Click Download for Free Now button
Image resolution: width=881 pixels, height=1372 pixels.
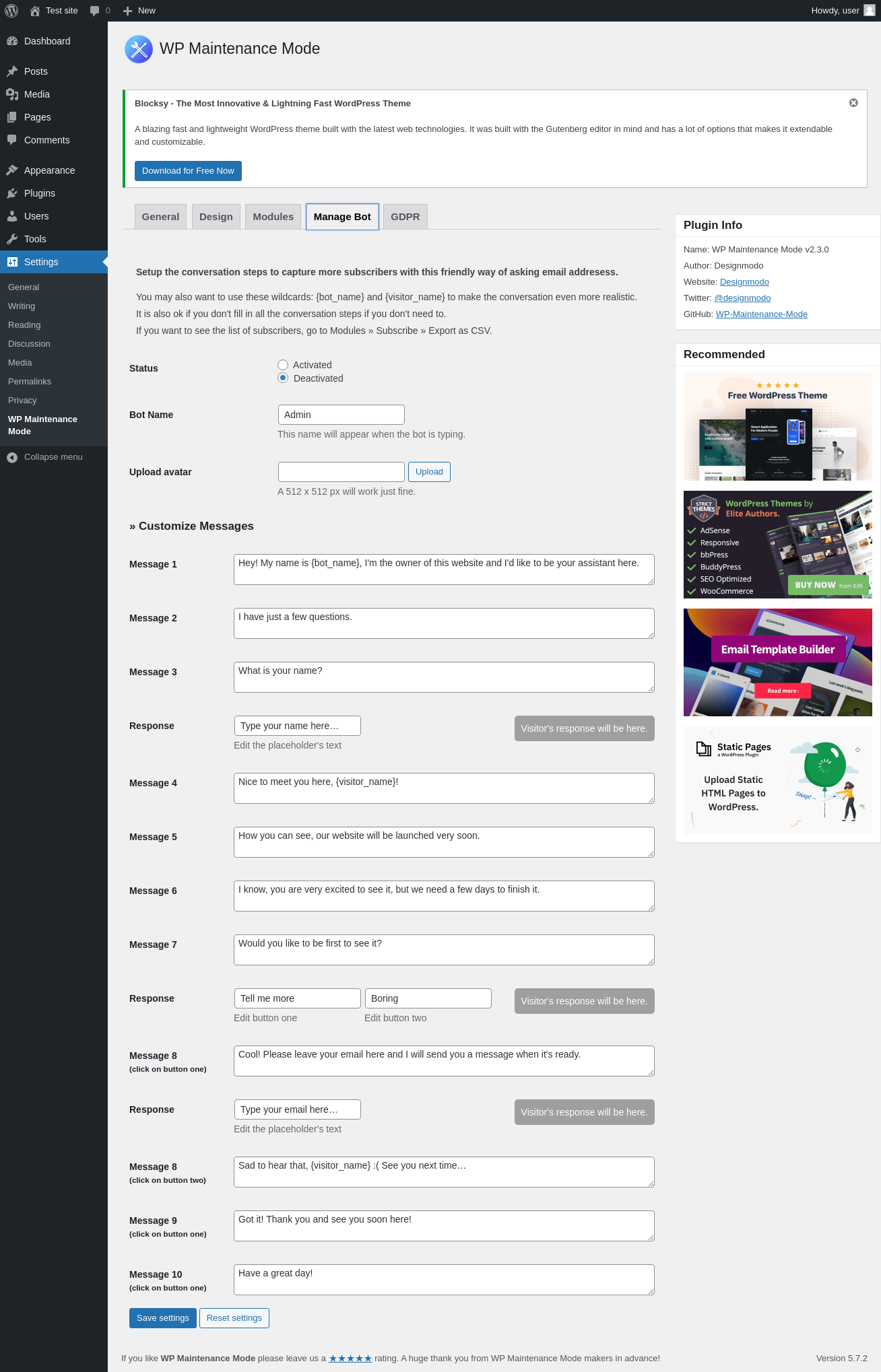click(x=188, y=171)
